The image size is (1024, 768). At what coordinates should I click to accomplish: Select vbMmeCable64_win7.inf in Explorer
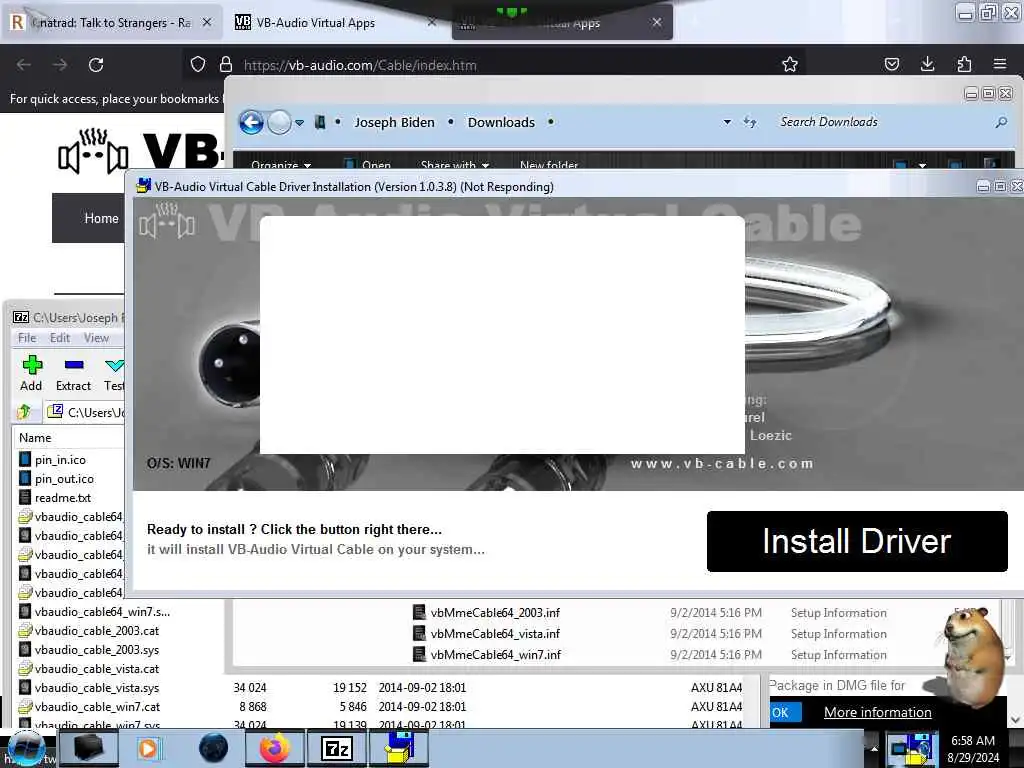[496, 654]
